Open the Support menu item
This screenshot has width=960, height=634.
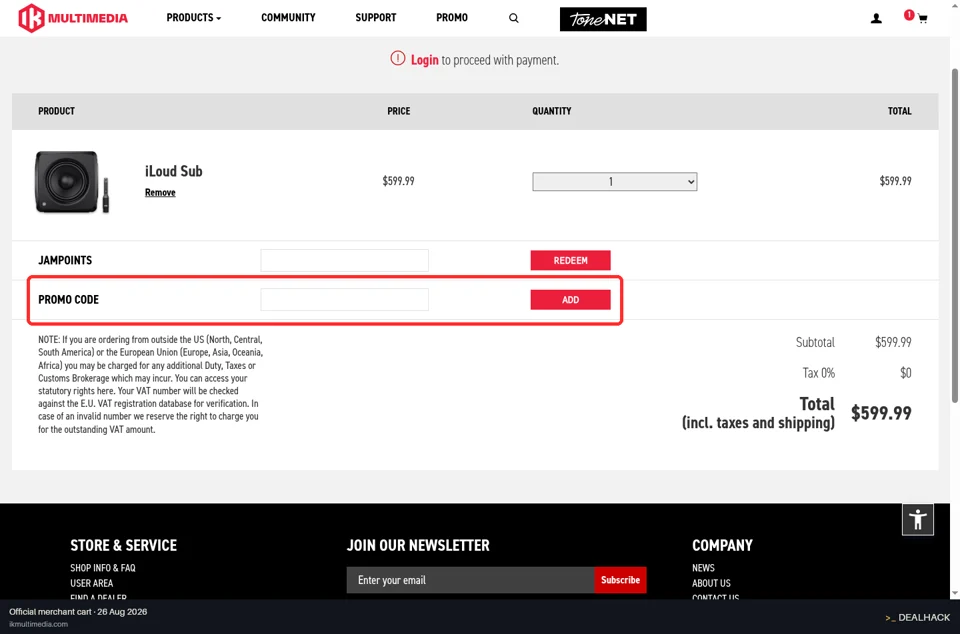pos(376,18)
